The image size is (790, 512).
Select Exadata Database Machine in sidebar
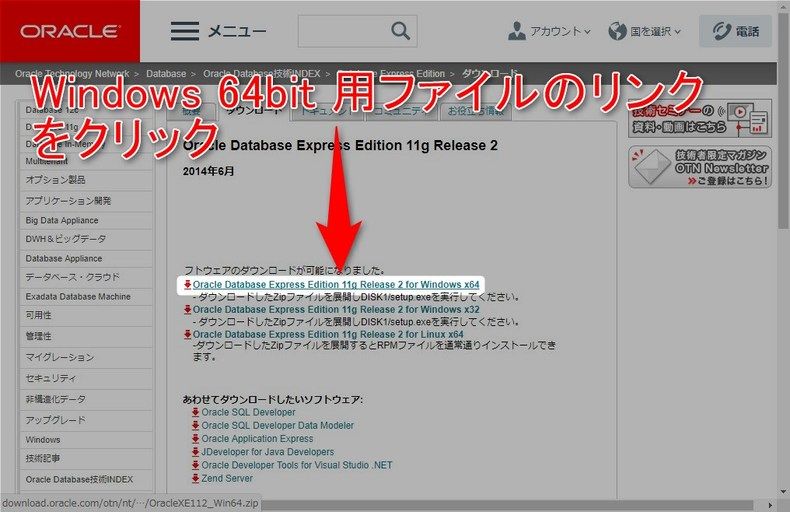pyautogui.click(x=87, y=297)
